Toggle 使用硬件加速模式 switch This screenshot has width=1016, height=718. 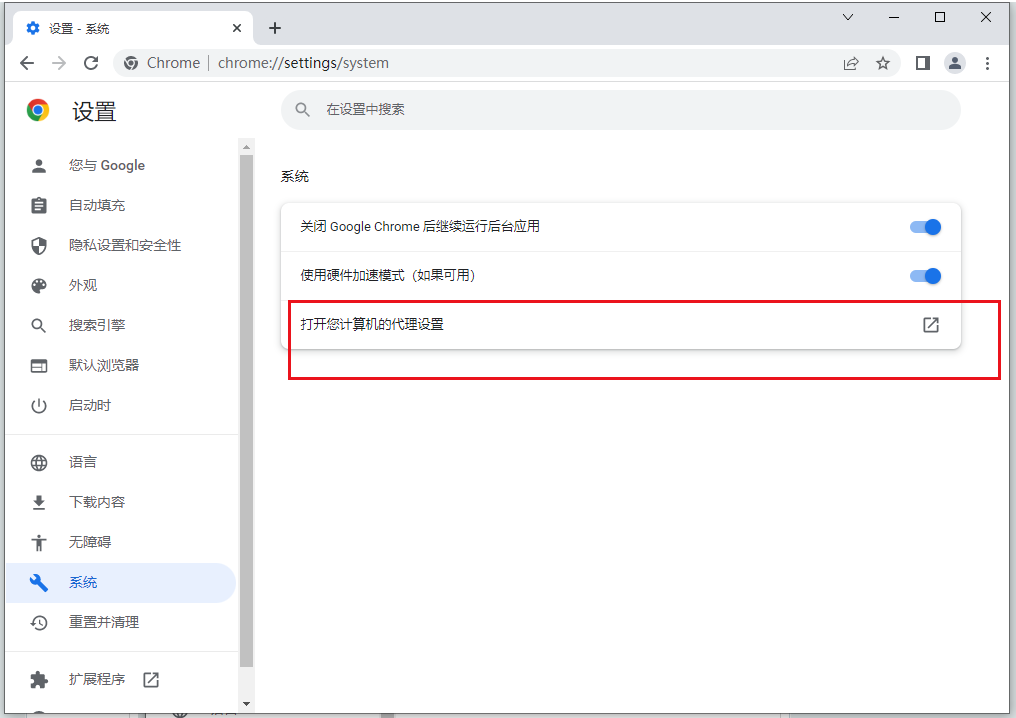[x=925, y=276]
